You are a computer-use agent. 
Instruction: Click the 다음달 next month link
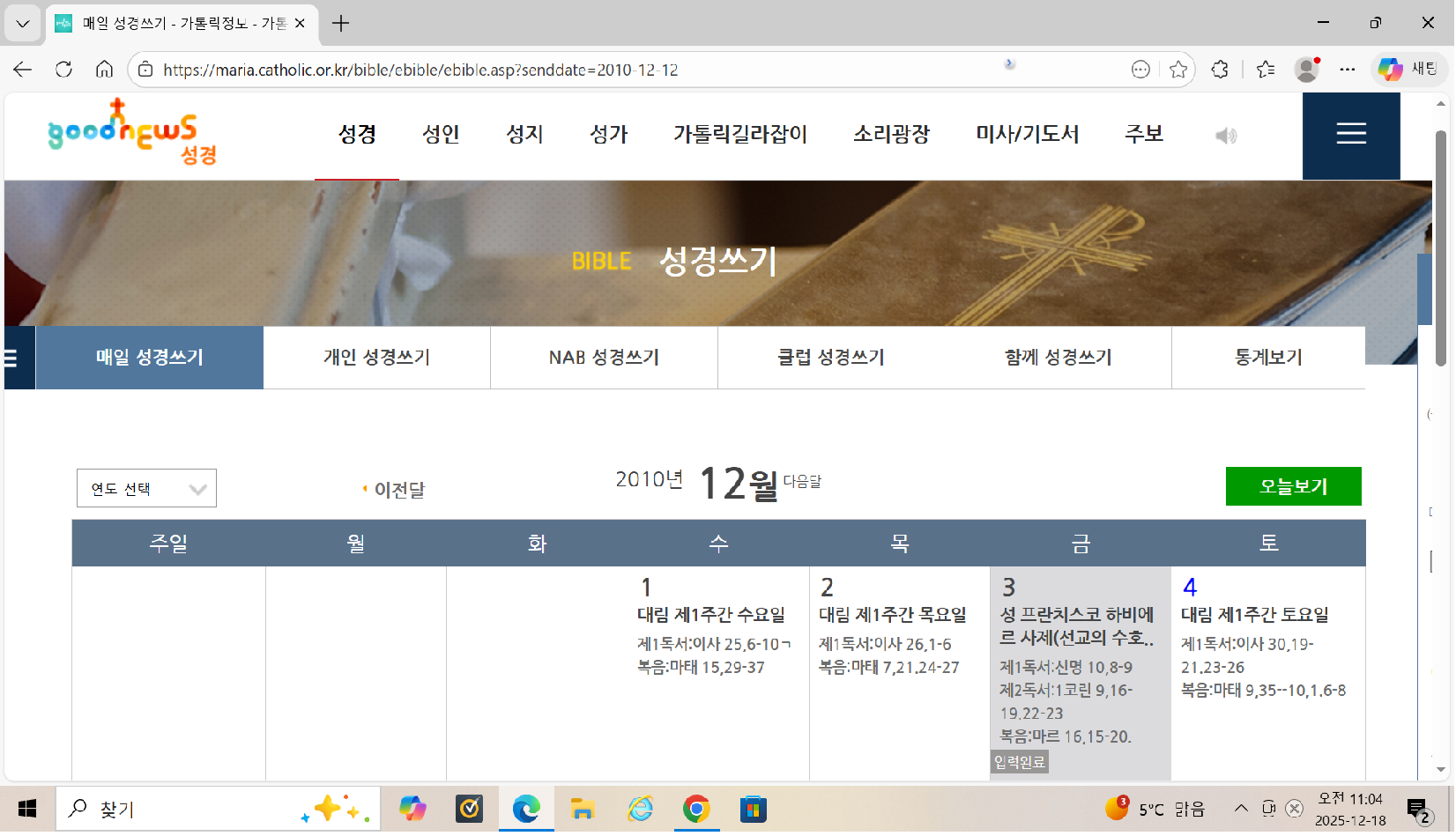802,482
